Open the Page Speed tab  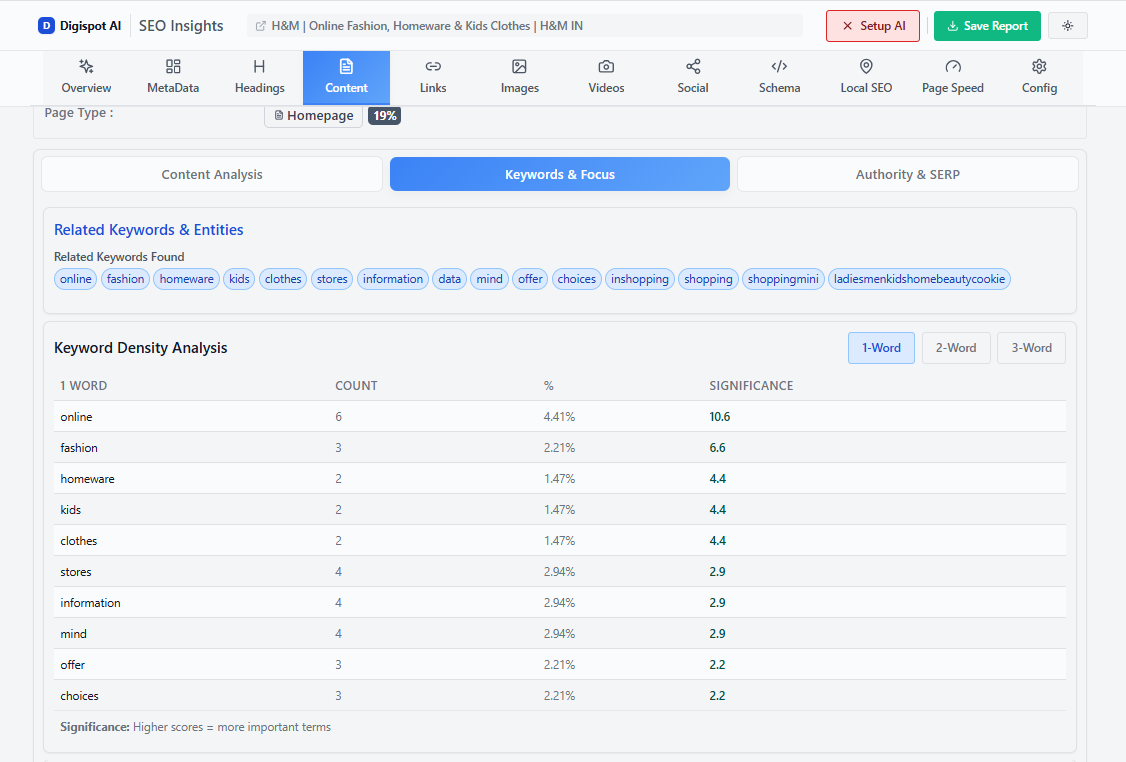point(953,78)
